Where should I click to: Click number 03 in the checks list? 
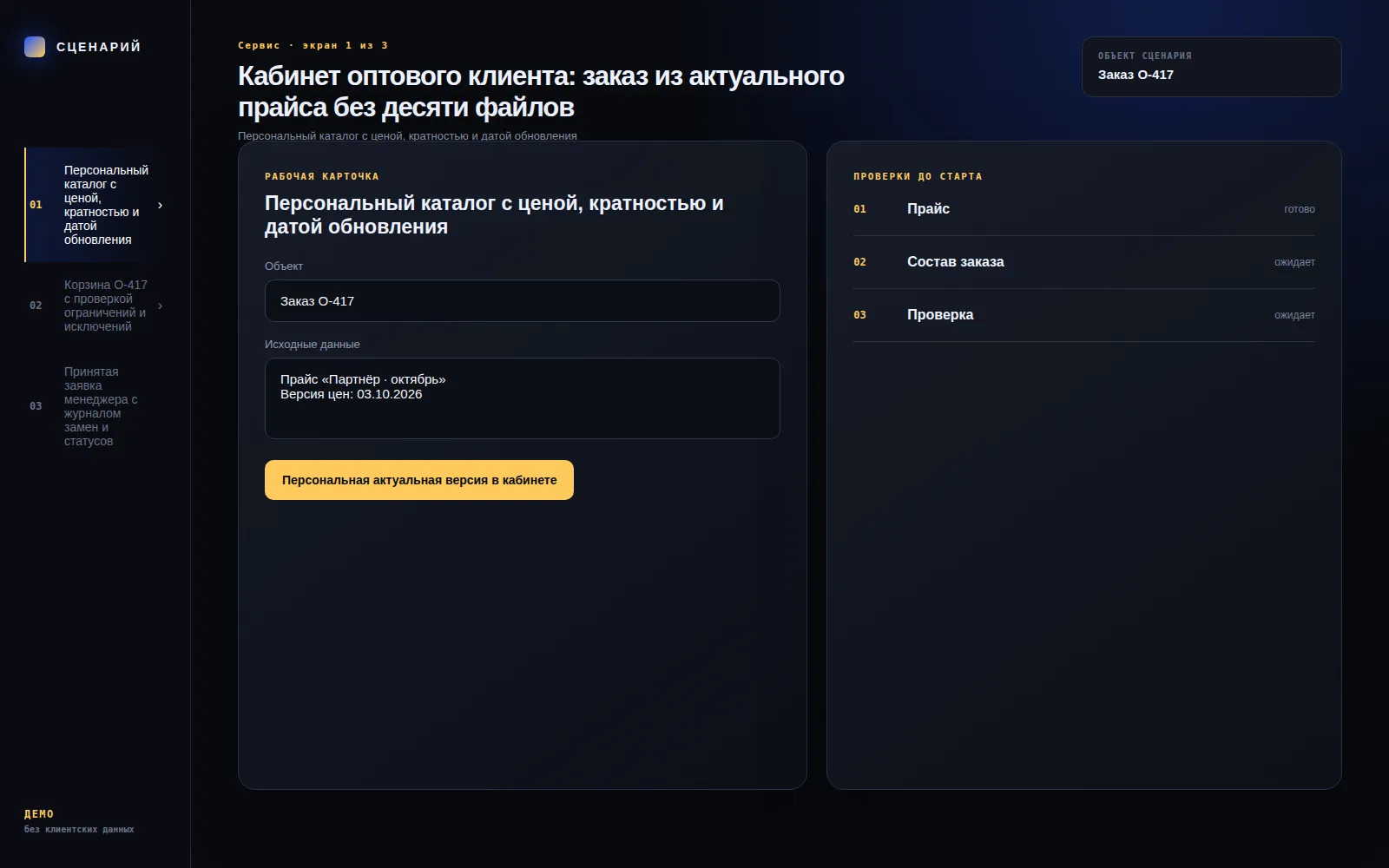(x=859, y=315)
